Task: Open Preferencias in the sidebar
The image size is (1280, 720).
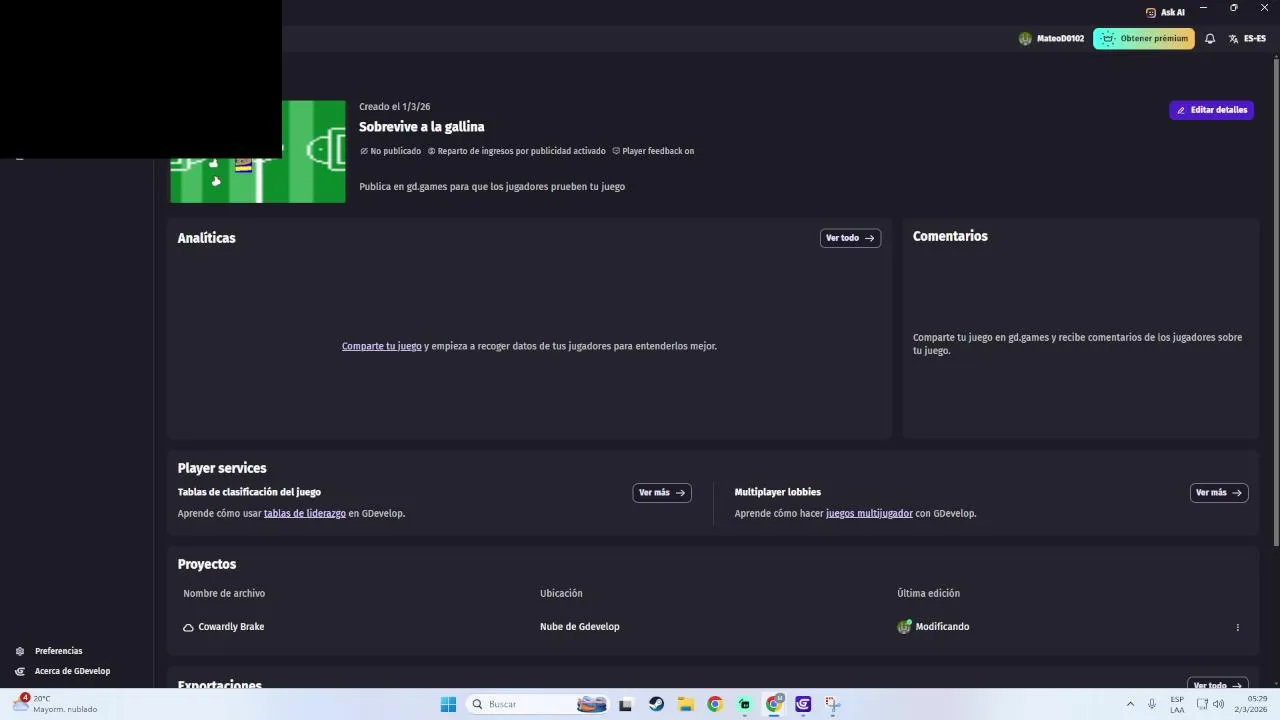Action: click(x=59, y=651)
